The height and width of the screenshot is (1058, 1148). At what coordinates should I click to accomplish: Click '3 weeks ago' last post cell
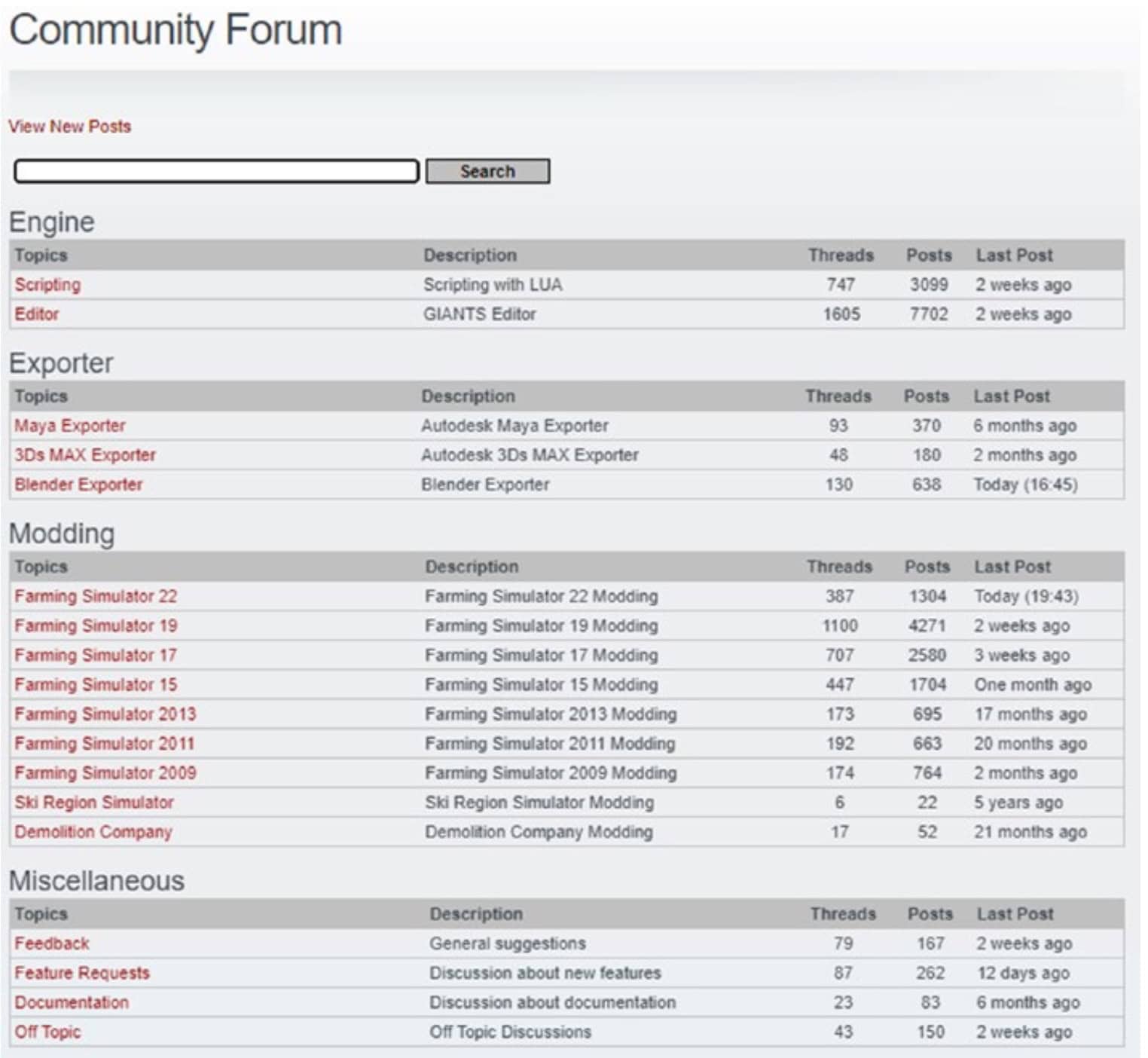point(1021,655)
